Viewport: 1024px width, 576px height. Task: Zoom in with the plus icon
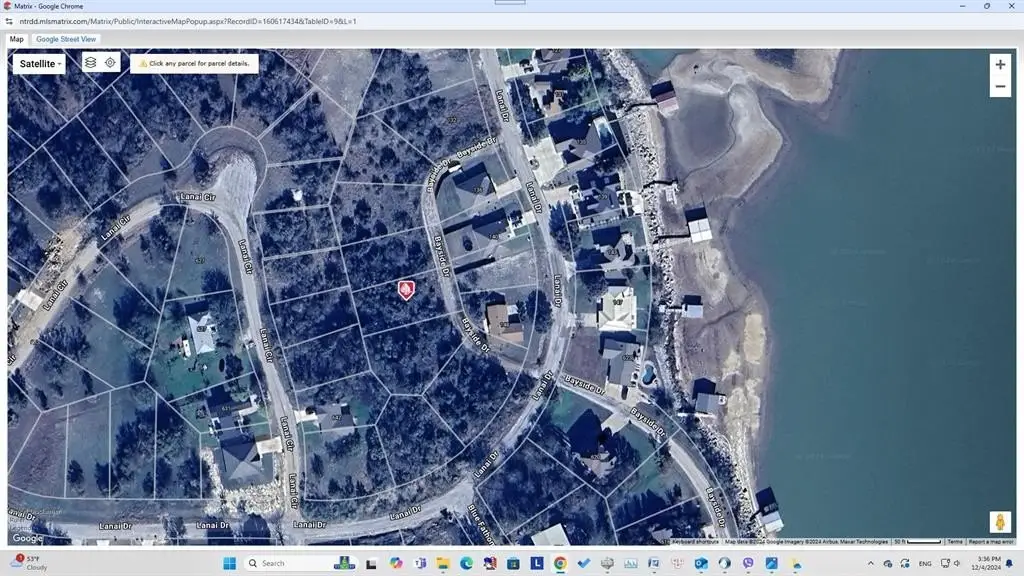point(1000,64)
